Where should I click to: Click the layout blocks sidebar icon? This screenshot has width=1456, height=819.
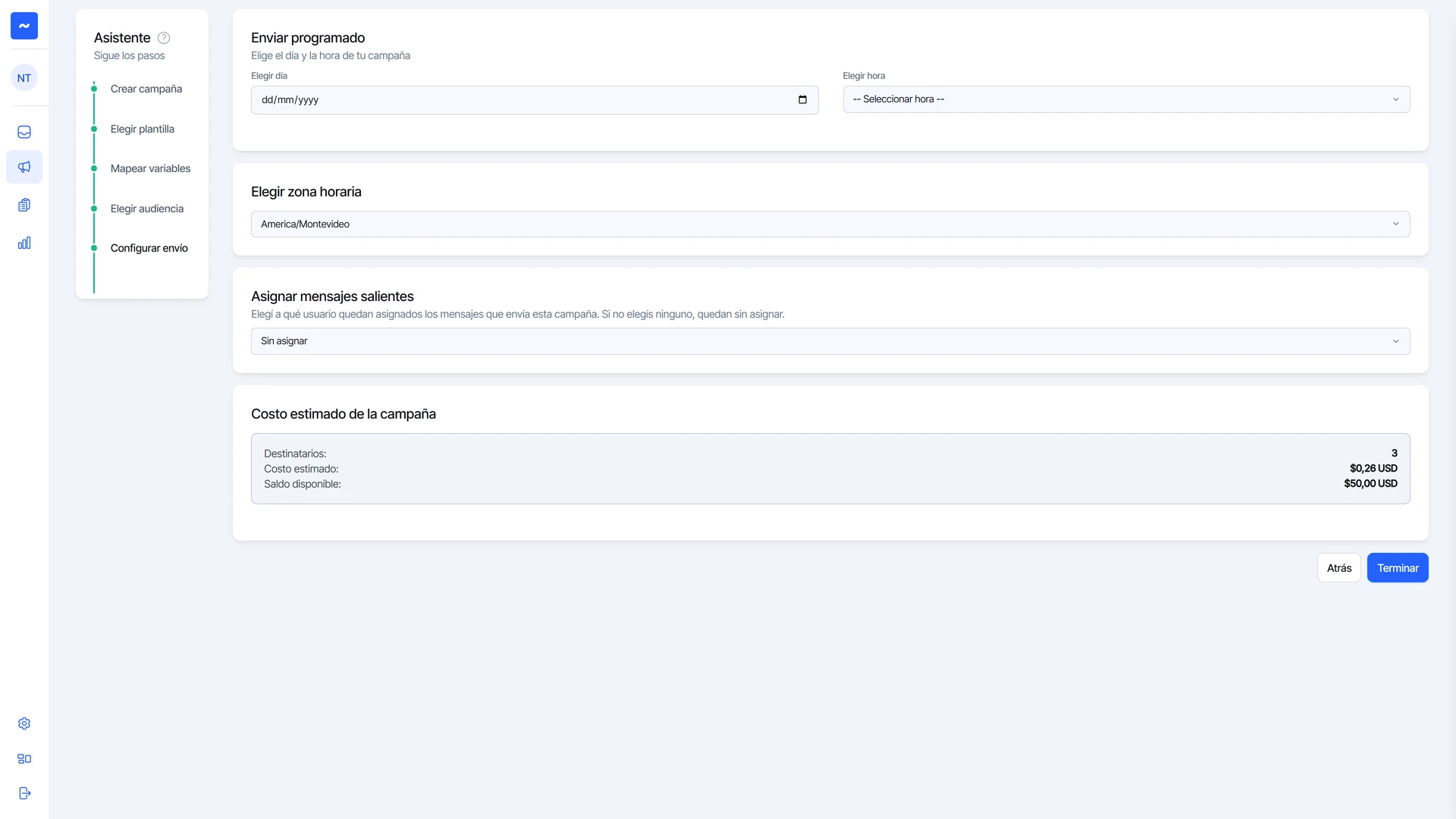tap(24, 758)
